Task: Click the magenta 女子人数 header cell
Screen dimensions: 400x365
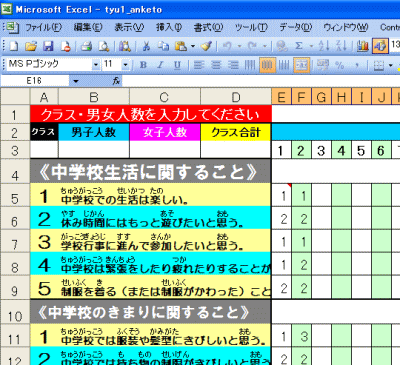Action: 165,132
